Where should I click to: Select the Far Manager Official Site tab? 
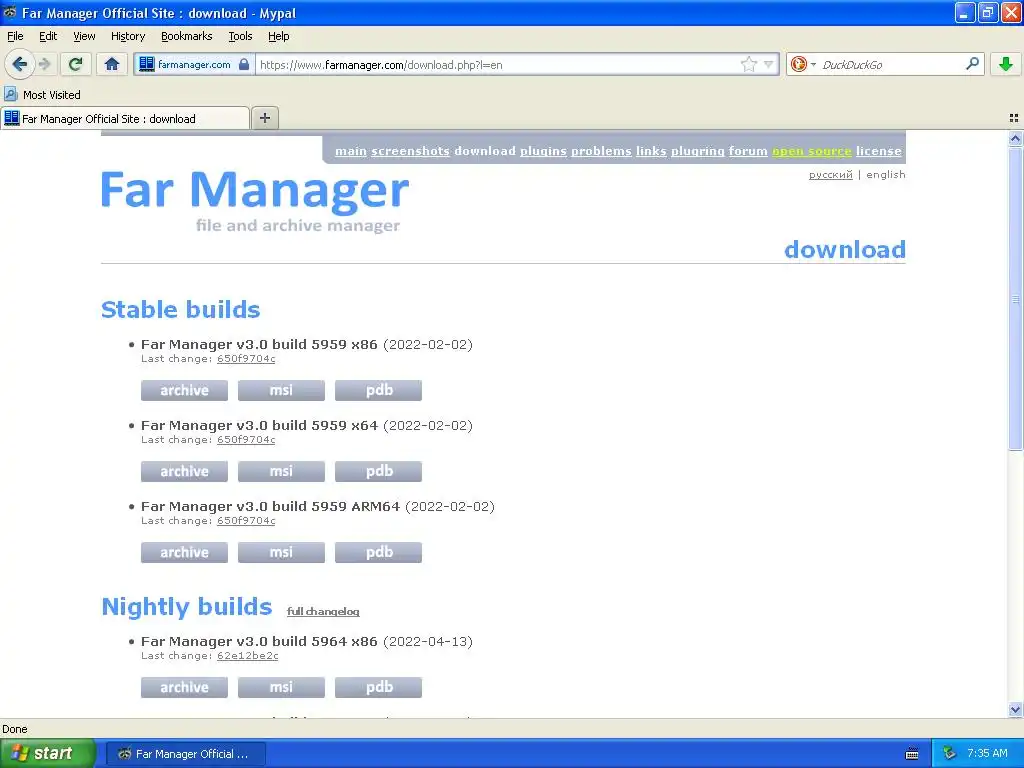click(125, 118)
